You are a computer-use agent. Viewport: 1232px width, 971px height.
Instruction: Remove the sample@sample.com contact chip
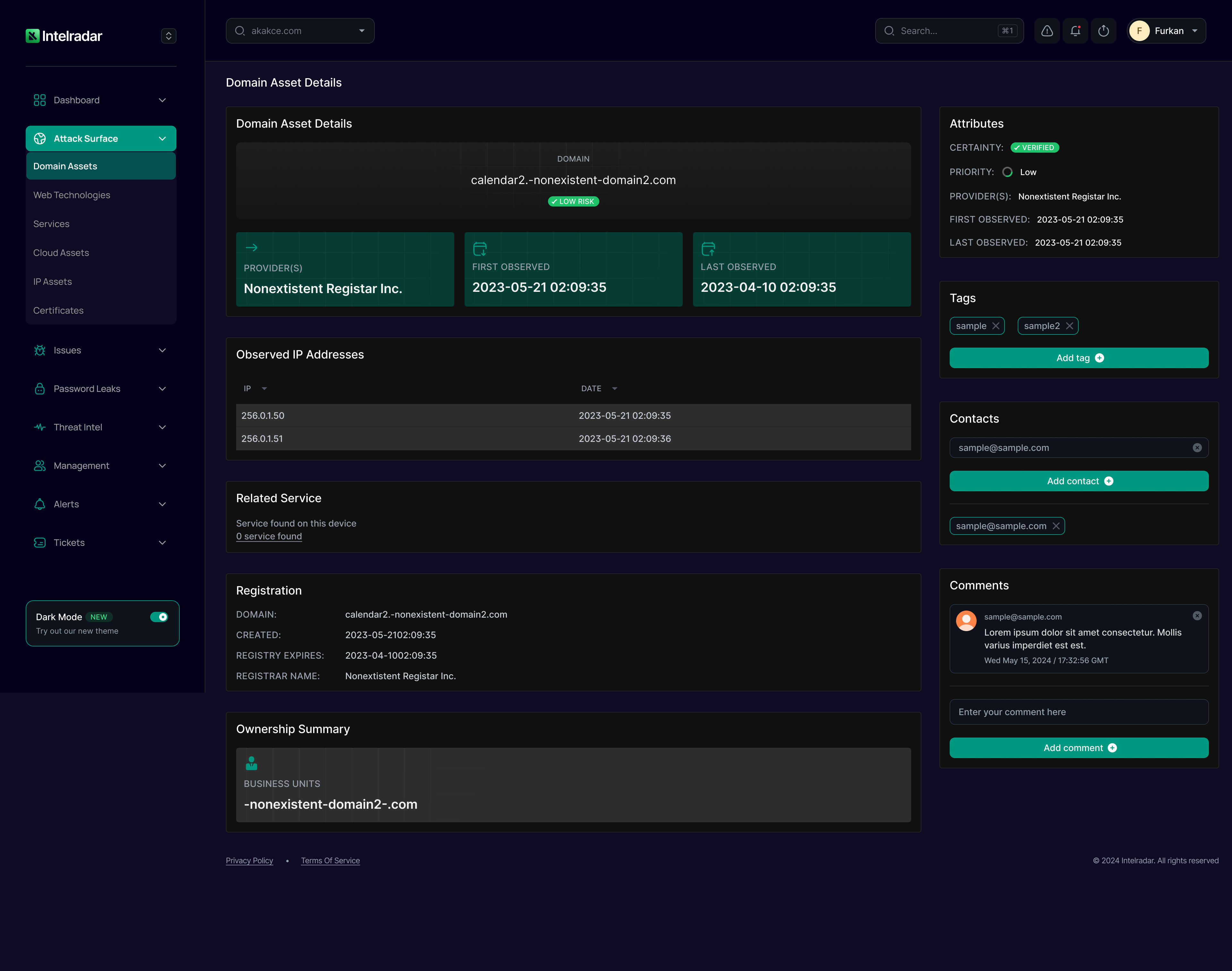click(1056, 526)
